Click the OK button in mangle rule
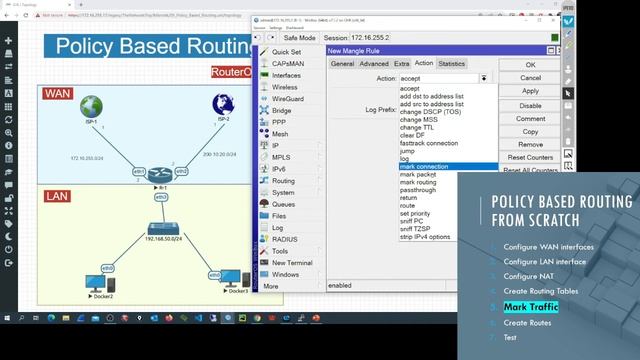Viewport: 640px width, 360px height. tap(530, 64)
